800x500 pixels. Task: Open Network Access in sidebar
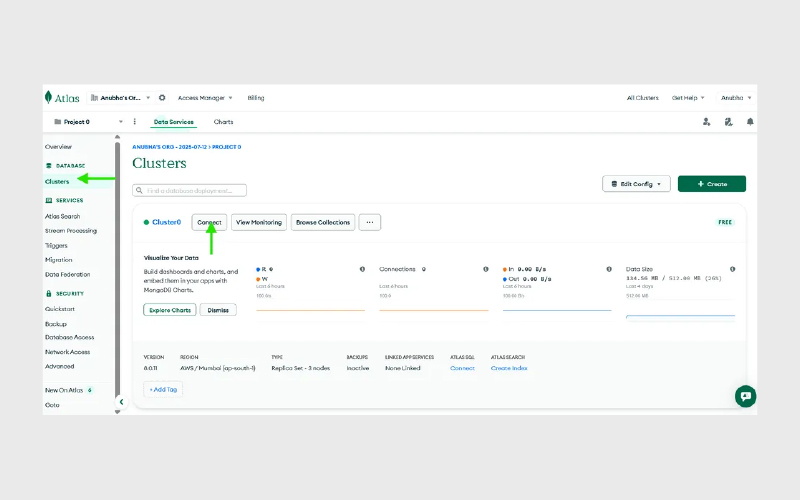pyautogui.click(x=67, y=352)
